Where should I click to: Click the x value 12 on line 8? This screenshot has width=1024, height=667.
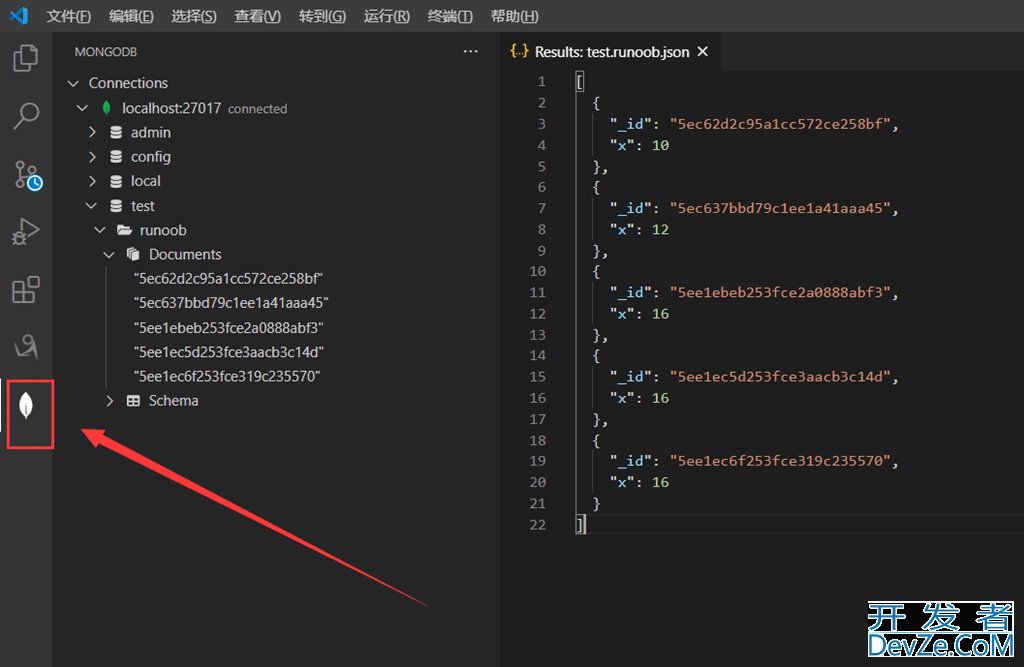pos(660,229)
